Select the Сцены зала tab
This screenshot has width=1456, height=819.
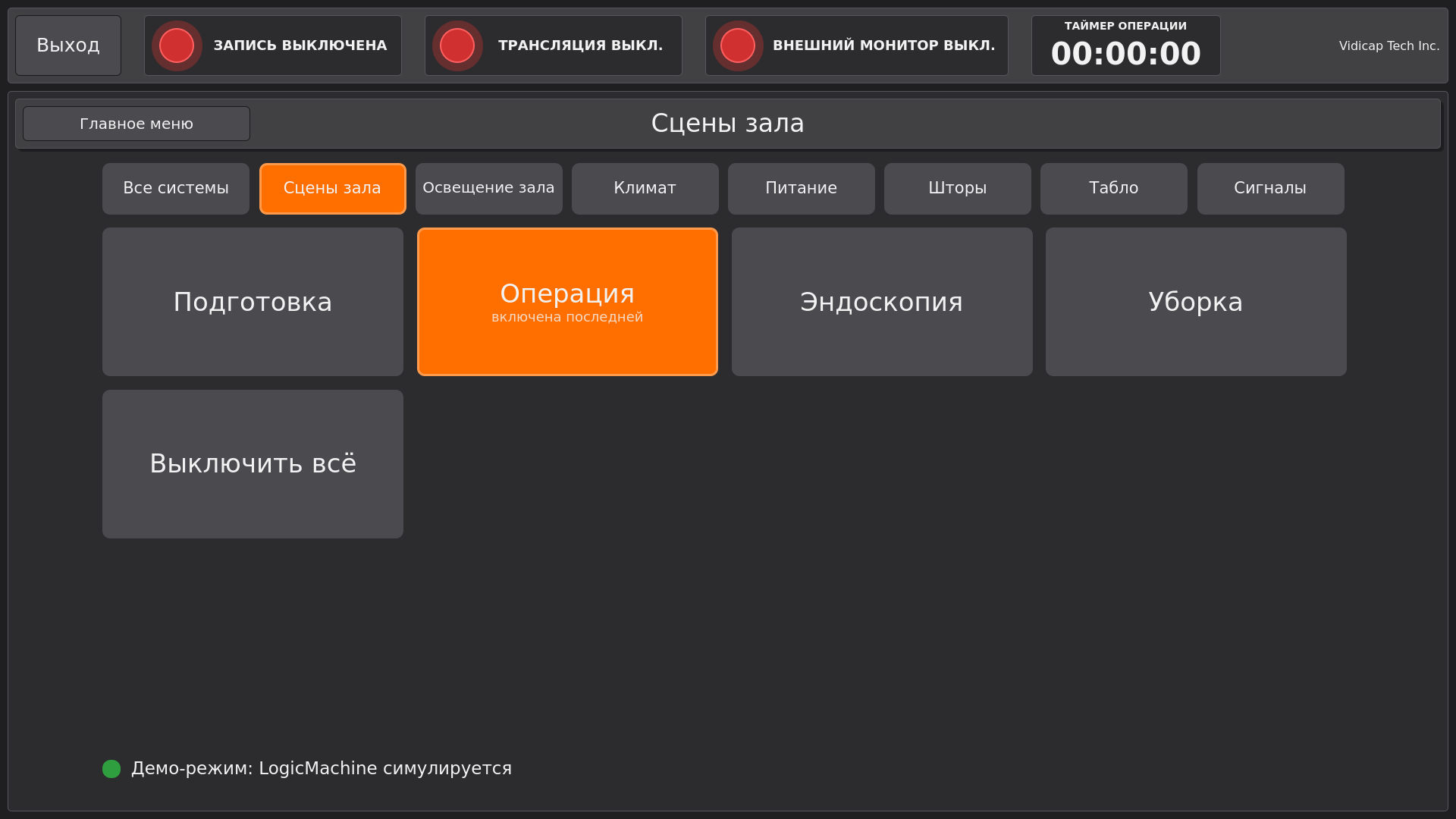tap(333, 189)
